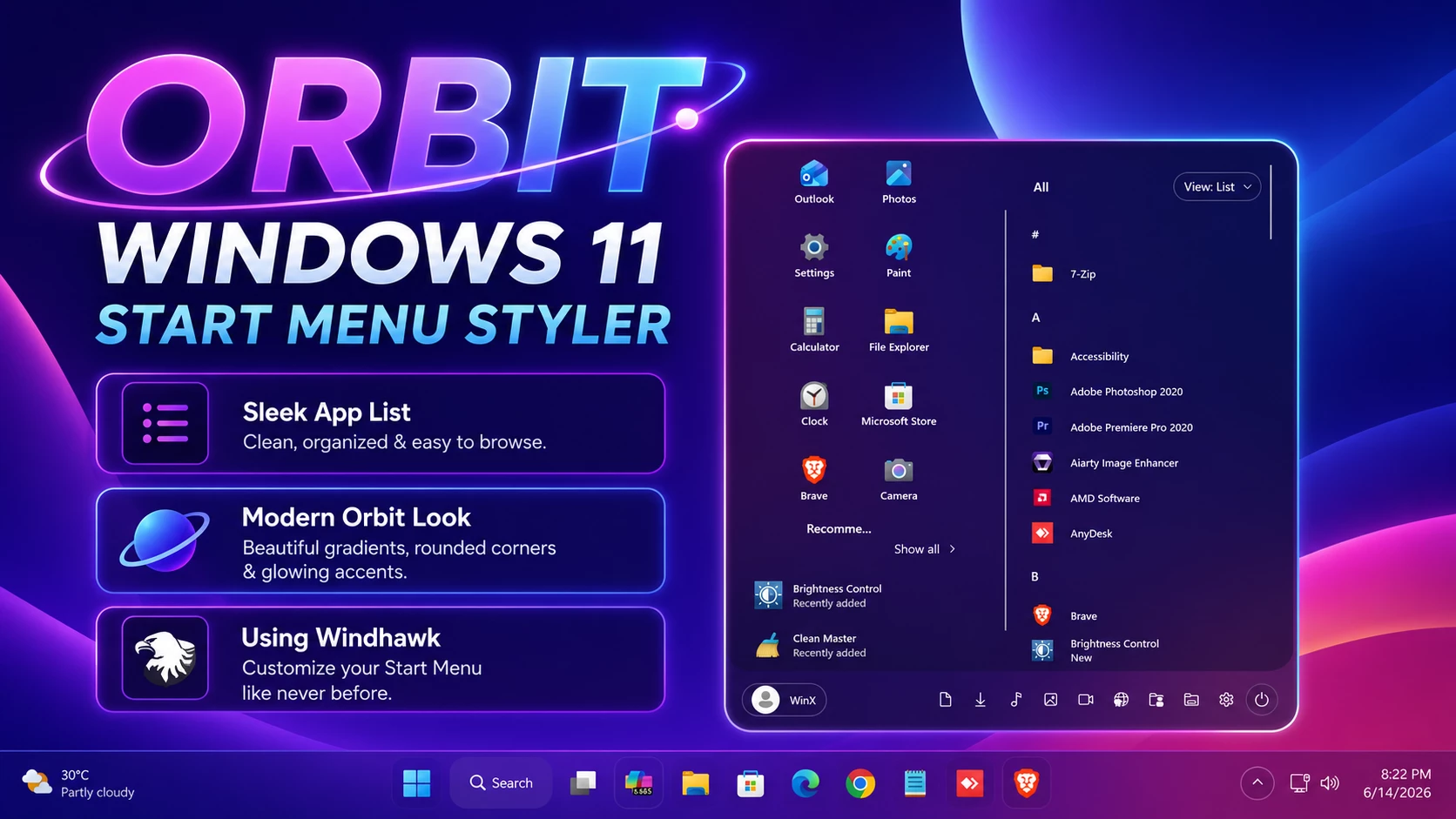
Task: Open the Photos app
Action: [899, 183]
